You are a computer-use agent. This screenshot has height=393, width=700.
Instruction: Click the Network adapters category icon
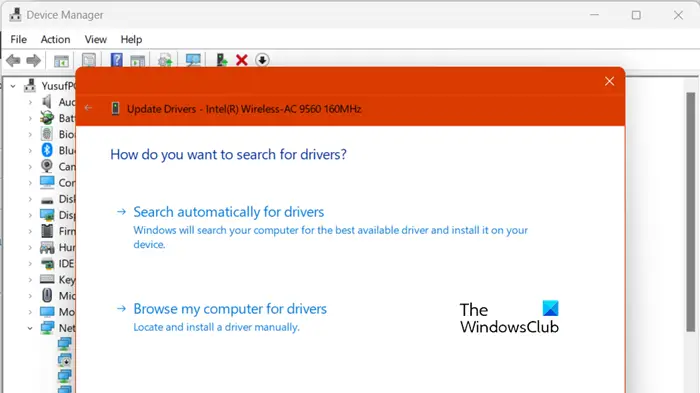coord(47,328)
